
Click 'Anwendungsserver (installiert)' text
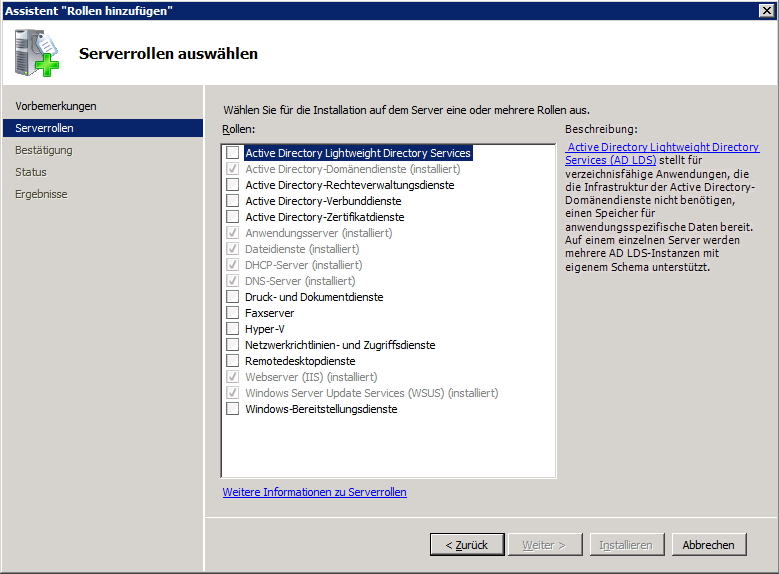click(x=318, y=233)
